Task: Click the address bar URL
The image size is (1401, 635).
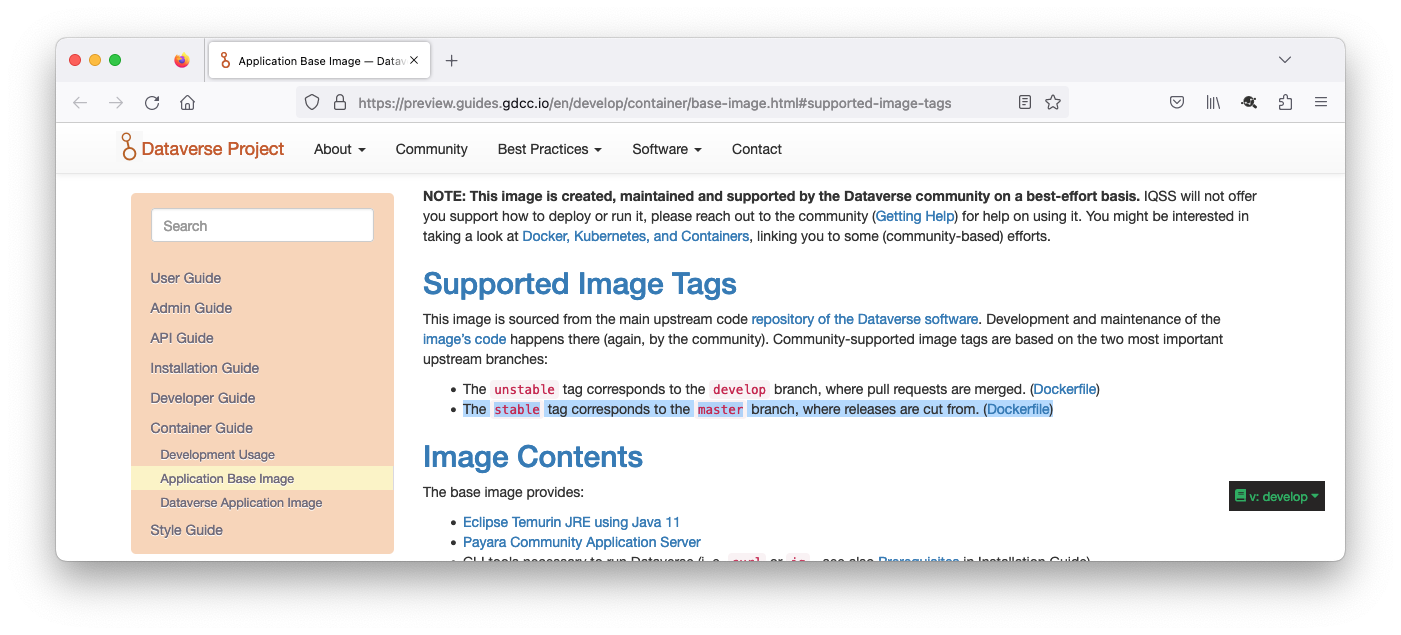Action: pyautogui.click(x=655, y=102)
